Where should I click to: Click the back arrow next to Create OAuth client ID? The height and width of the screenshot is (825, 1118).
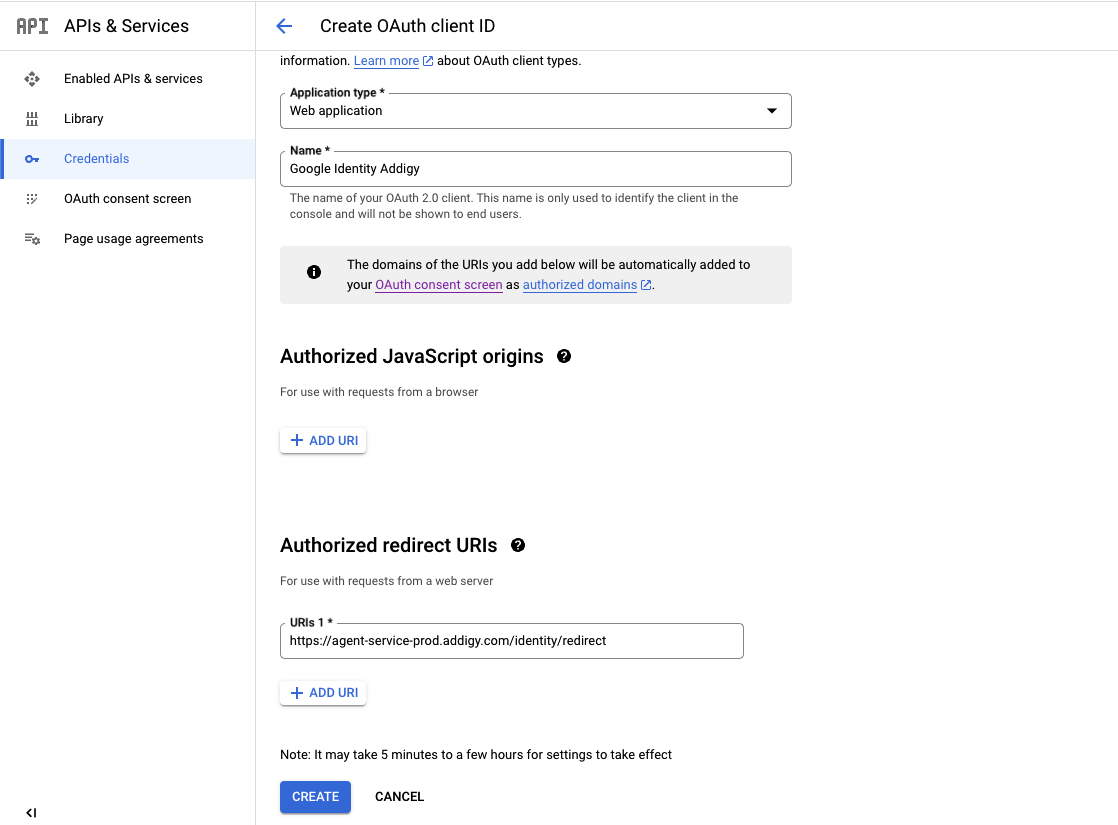tap(284, 26)
